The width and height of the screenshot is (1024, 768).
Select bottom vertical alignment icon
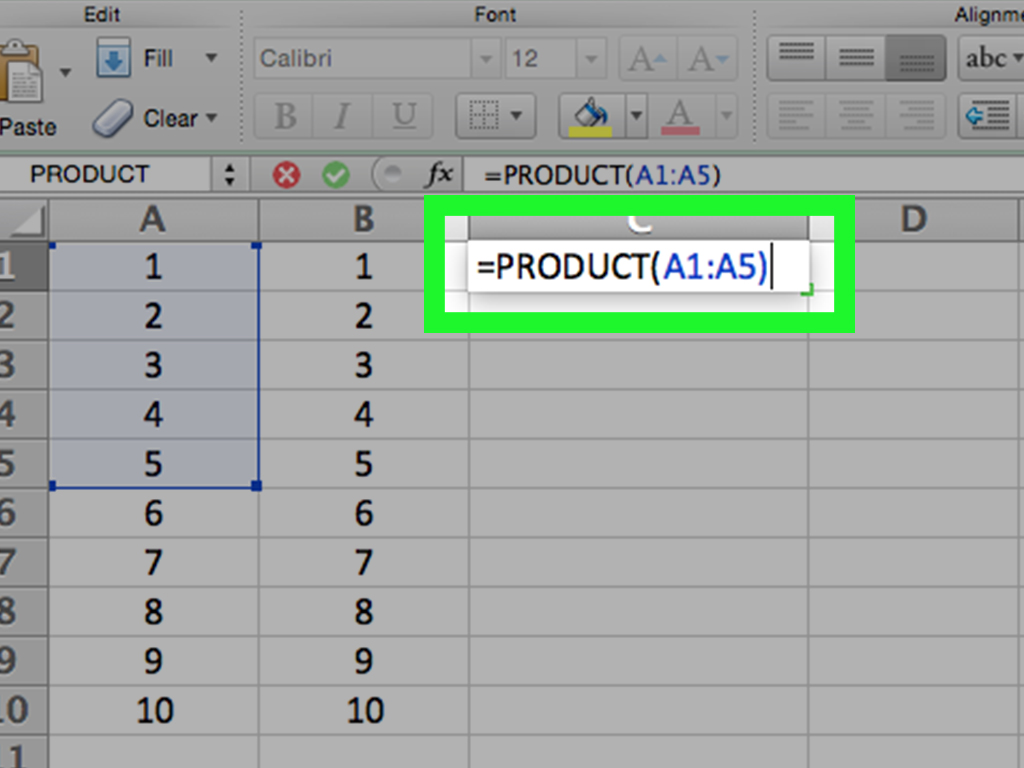coord(916,58)
